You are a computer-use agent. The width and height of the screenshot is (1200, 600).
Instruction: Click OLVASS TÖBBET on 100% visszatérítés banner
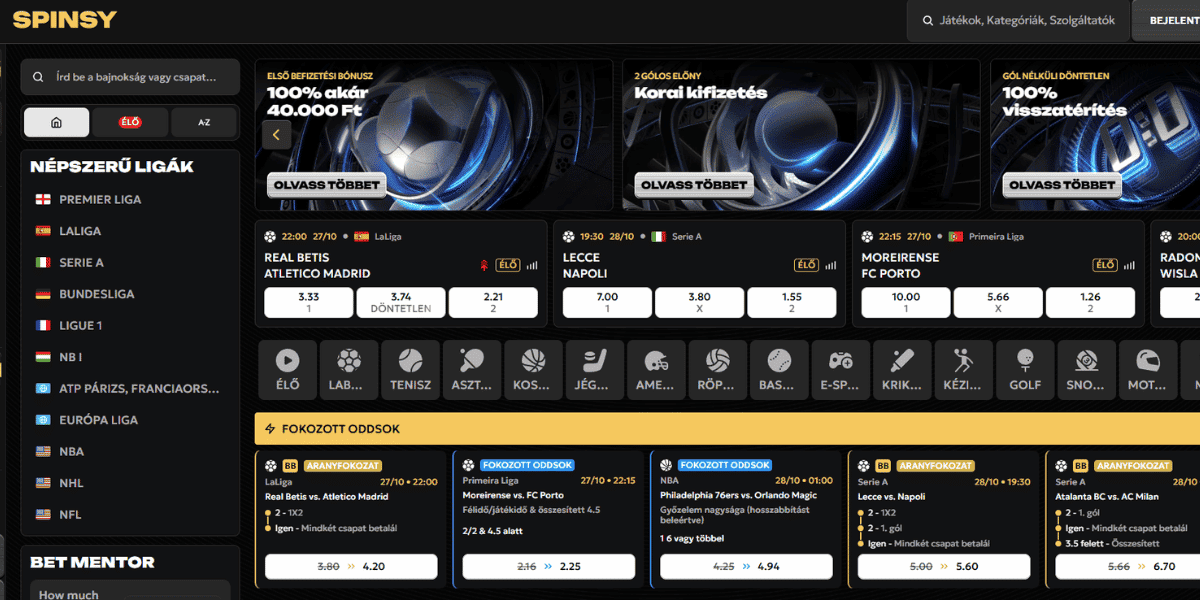(x=1062, y=185)
